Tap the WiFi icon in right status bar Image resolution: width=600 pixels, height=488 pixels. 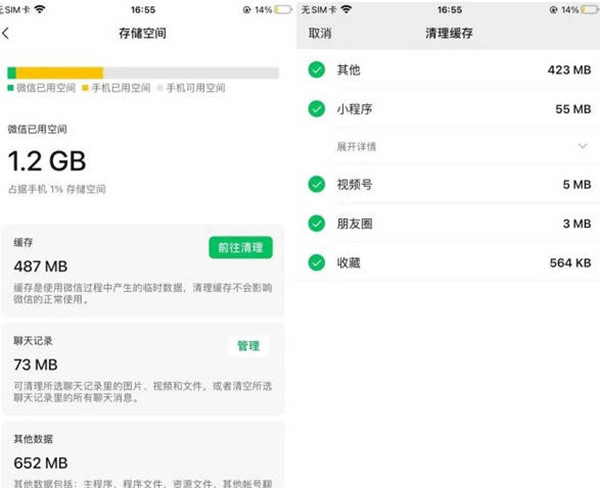click(346, 9)
